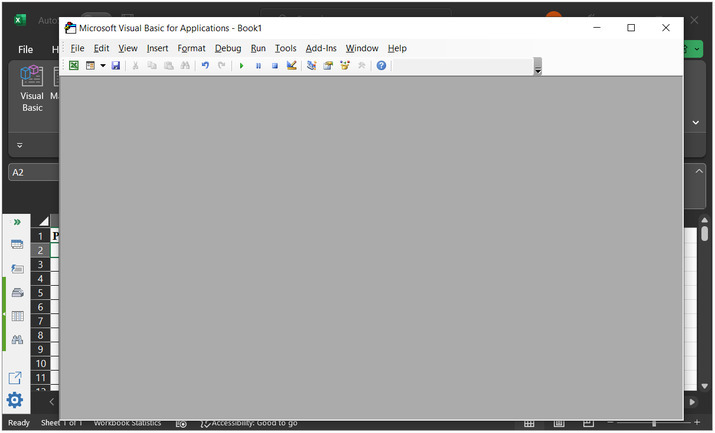The height and width of the screenshot is (433, 715).
Task: Open the Debug menu
Action: click(228, 48)
